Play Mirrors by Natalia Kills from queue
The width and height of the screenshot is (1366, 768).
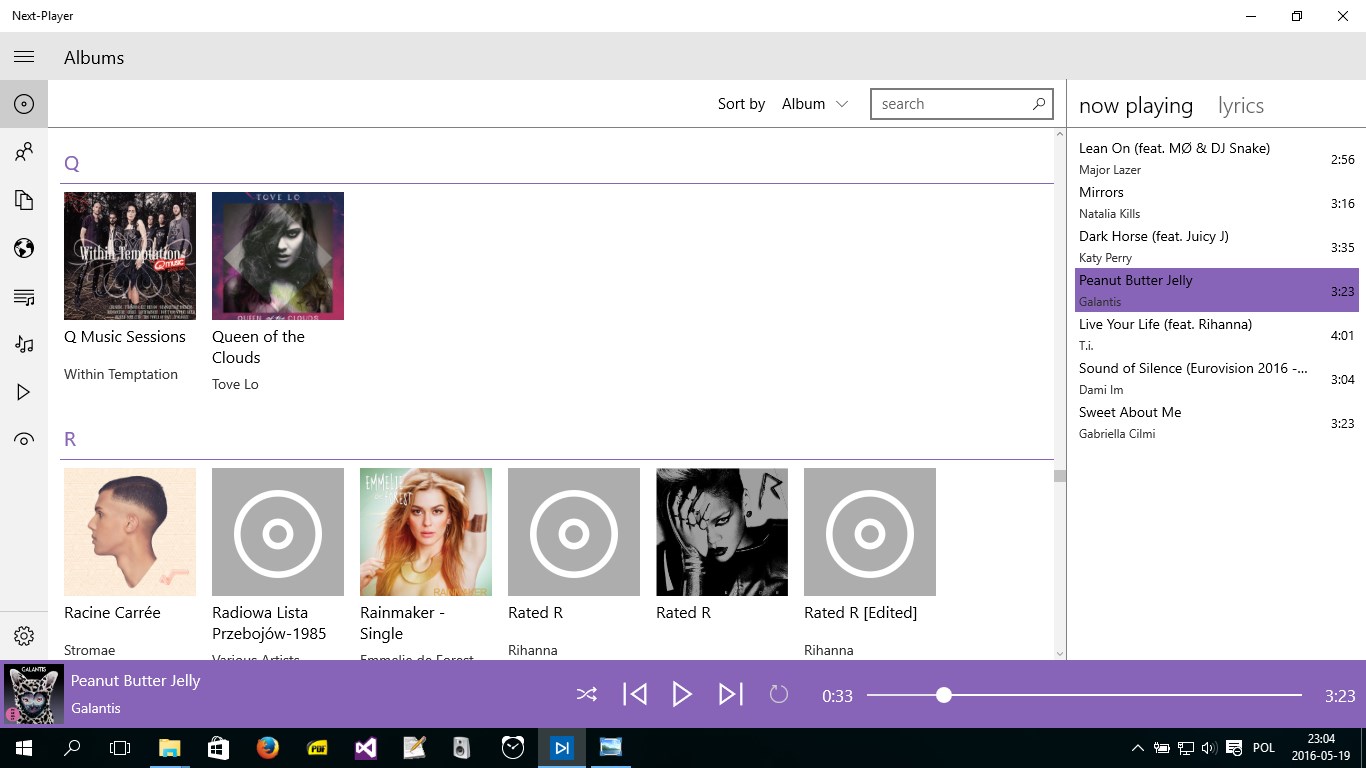click(x=1216, y=202)
